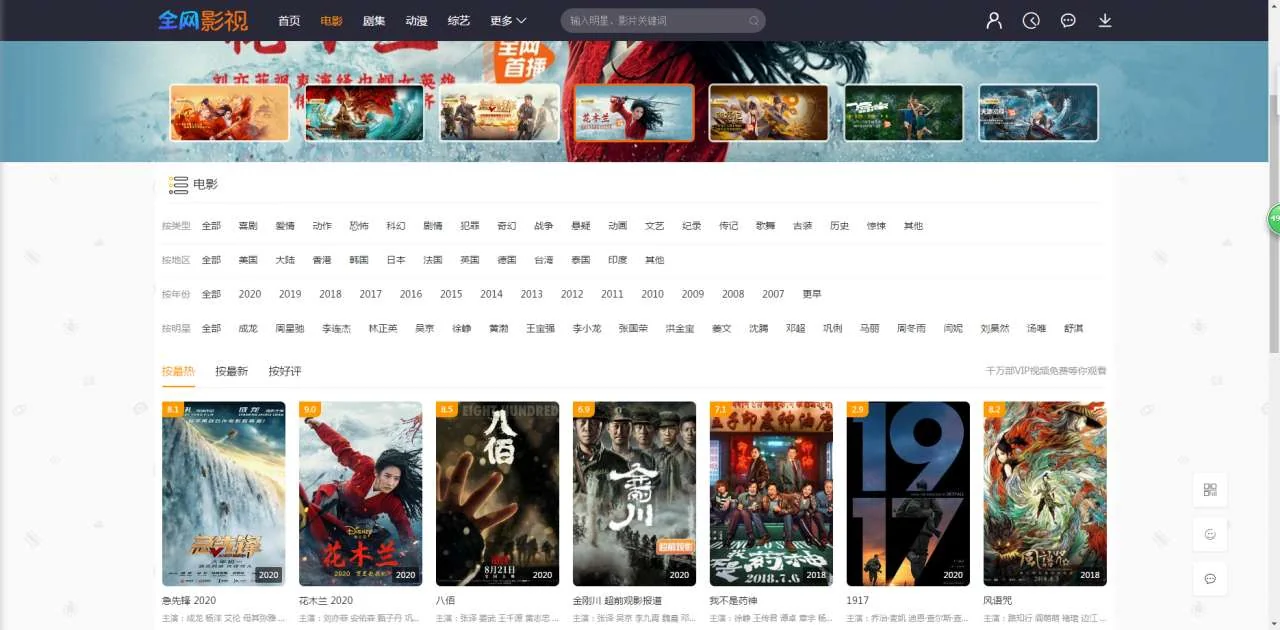Open the 八佰 movie poster
The width and height of the screenshot is (1280, 630).
pyautogui.click(x=497, y=493)
